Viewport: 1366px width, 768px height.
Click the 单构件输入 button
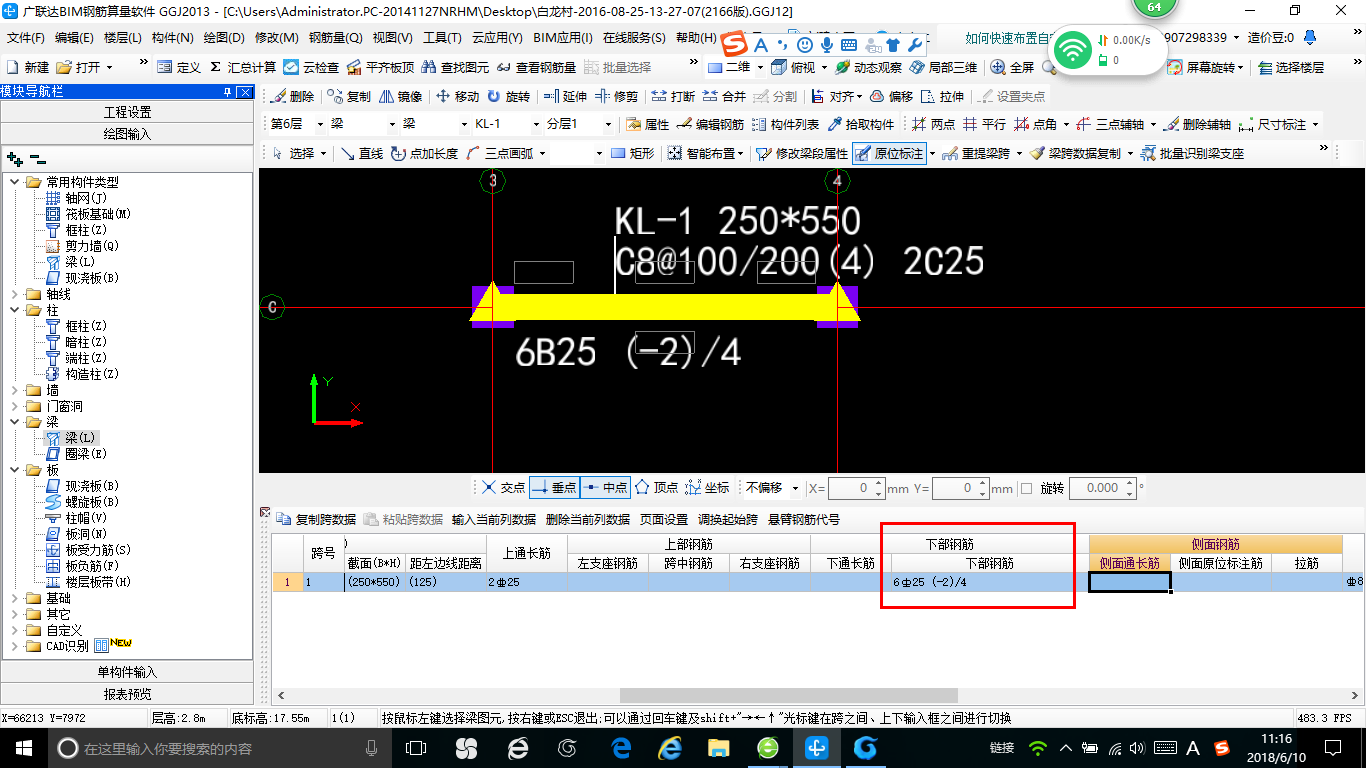click(127, 672)
